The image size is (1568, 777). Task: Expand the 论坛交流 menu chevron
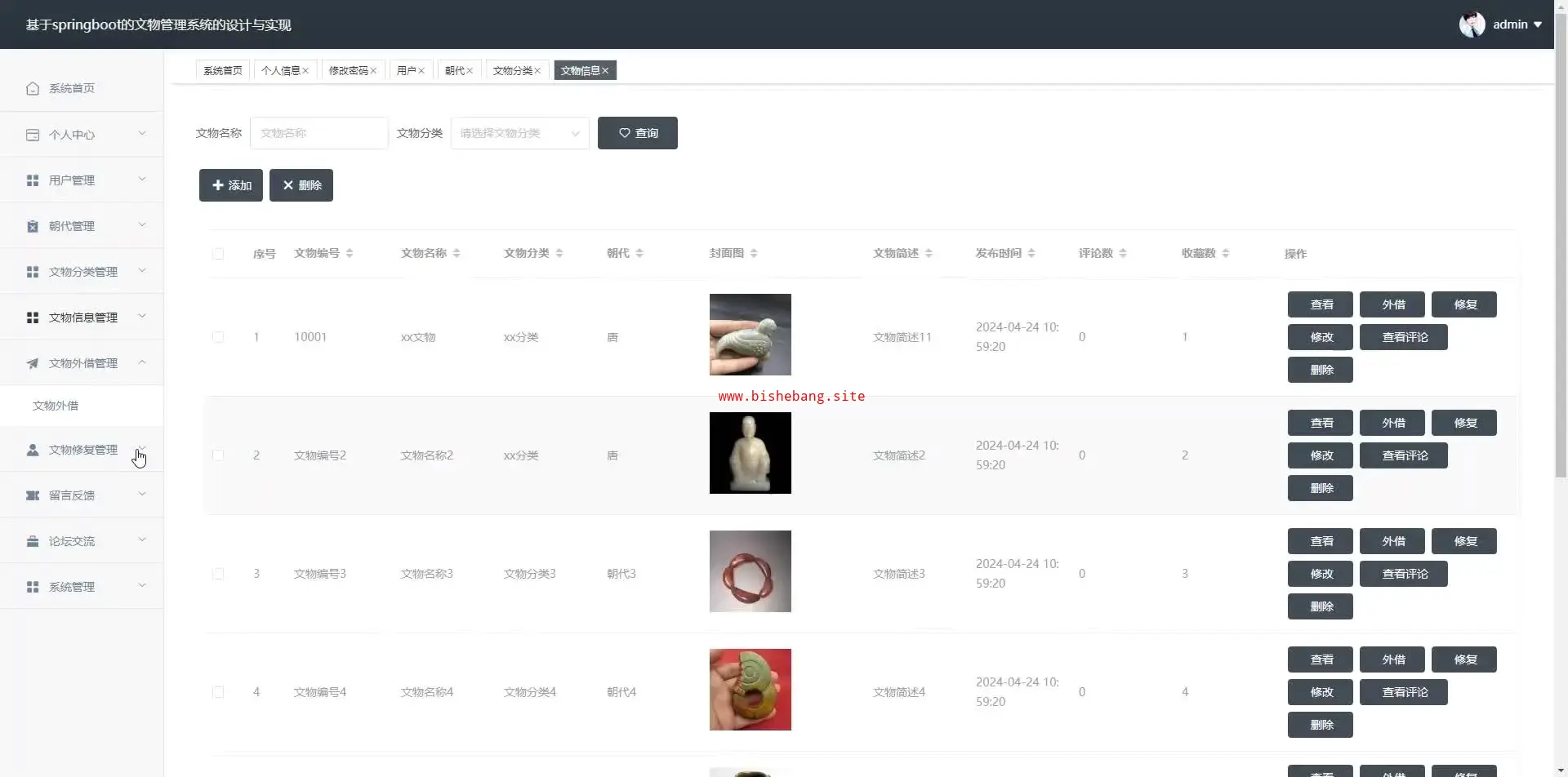[142, 539]
